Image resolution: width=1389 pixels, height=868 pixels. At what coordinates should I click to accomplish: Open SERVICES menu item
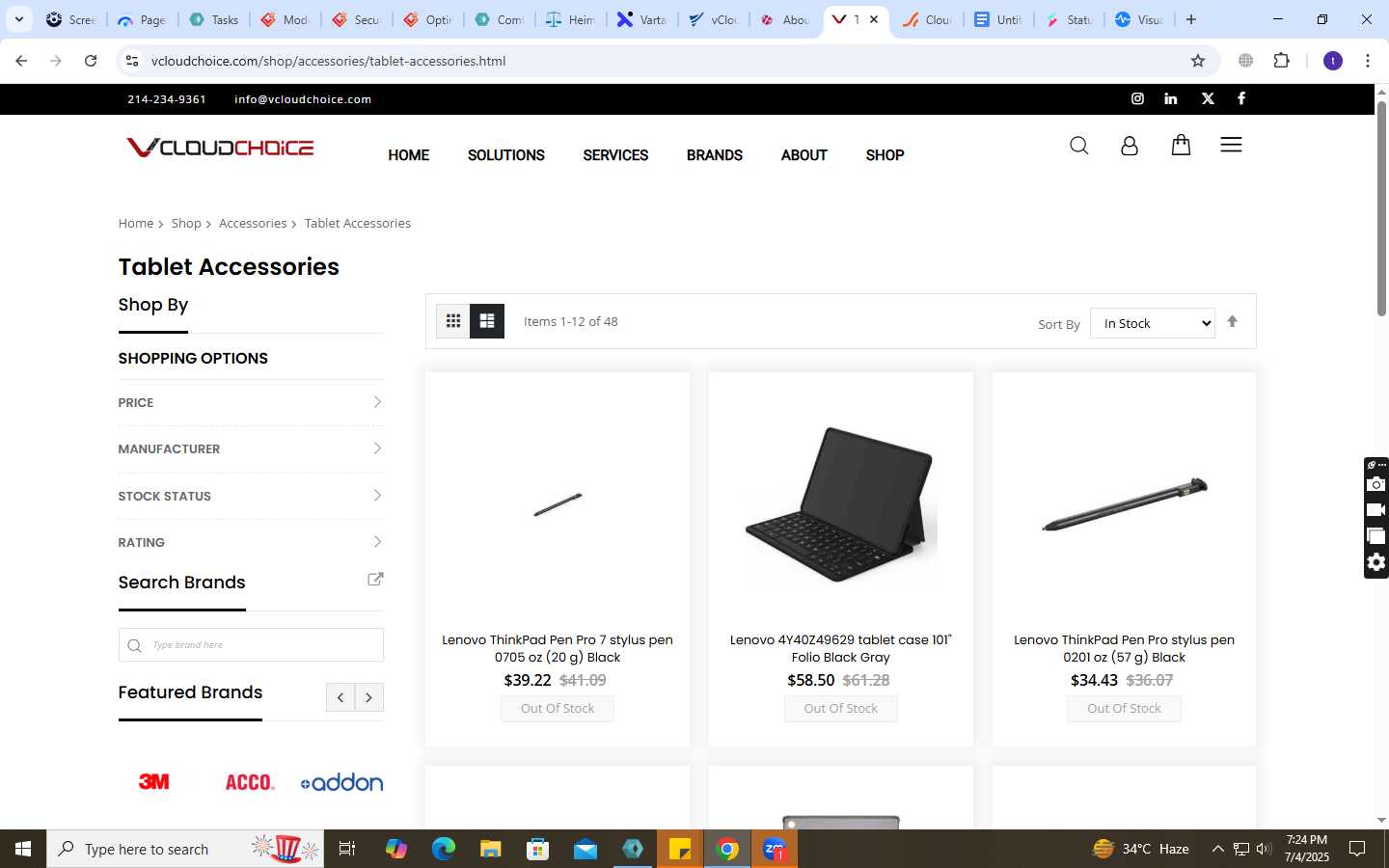point(615,155)
